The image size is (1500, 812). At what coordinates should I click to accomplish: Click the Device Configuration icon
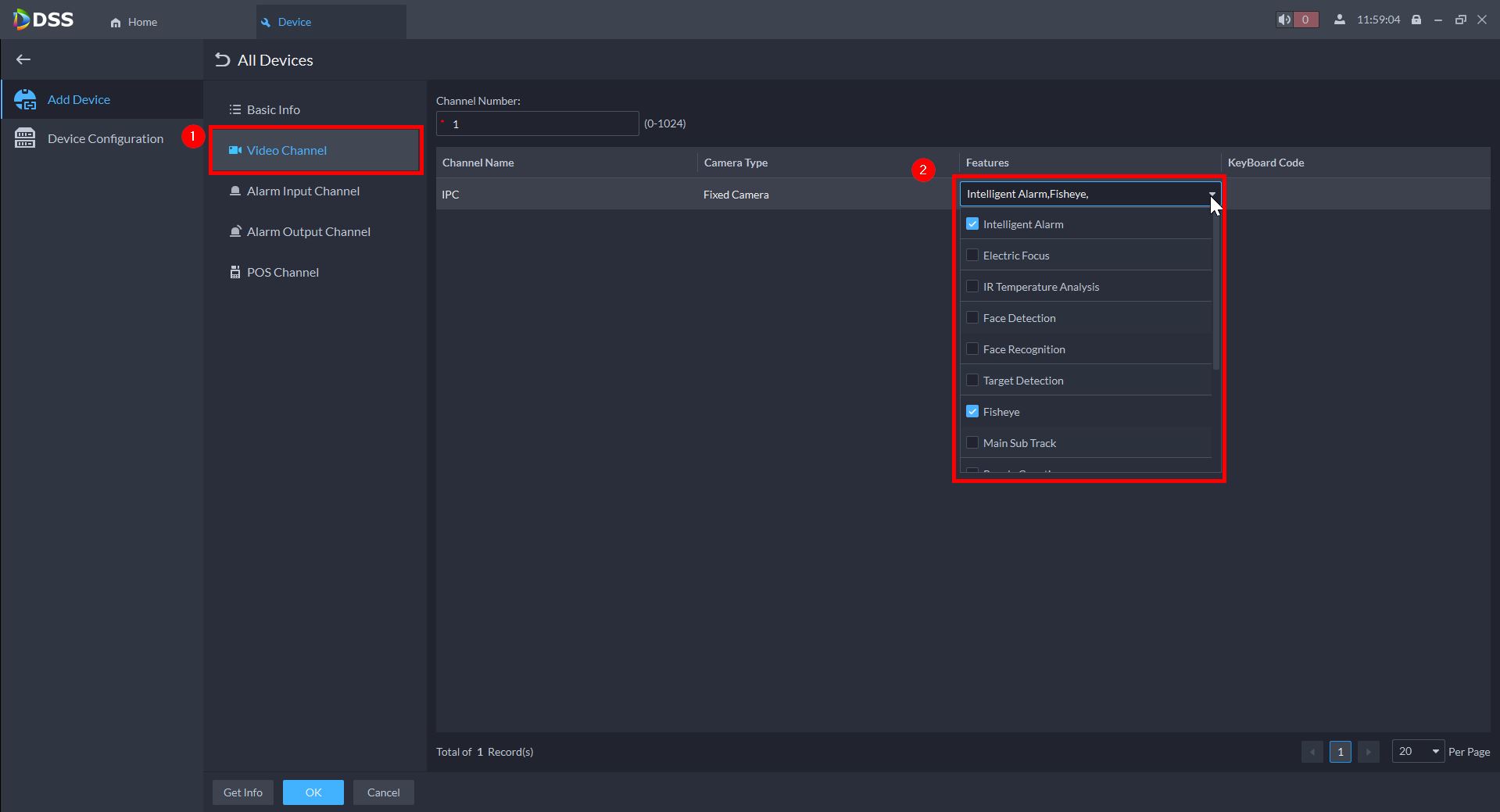pyautogui.click(x=25, y=138)
